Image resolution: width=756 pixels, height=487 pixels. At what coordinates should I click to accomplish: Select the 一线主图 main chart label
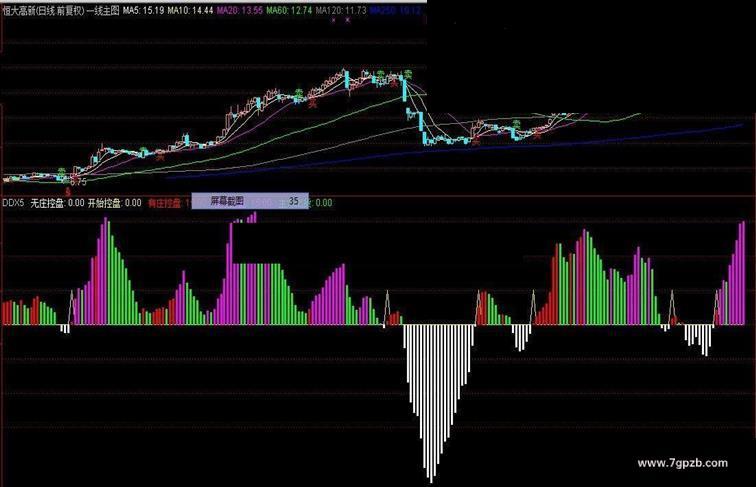click(x=103, y=11)
